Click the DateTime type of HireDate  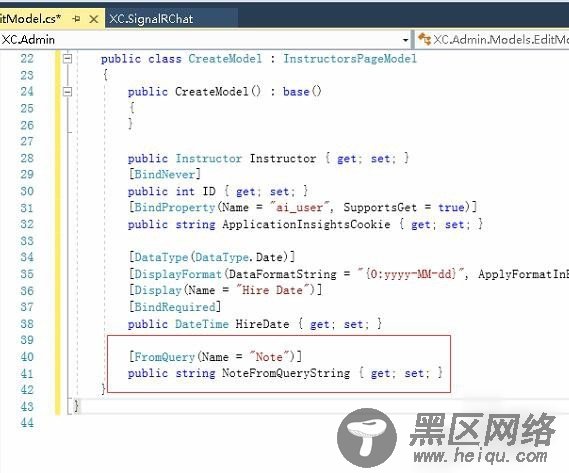(x=202, y=324)
